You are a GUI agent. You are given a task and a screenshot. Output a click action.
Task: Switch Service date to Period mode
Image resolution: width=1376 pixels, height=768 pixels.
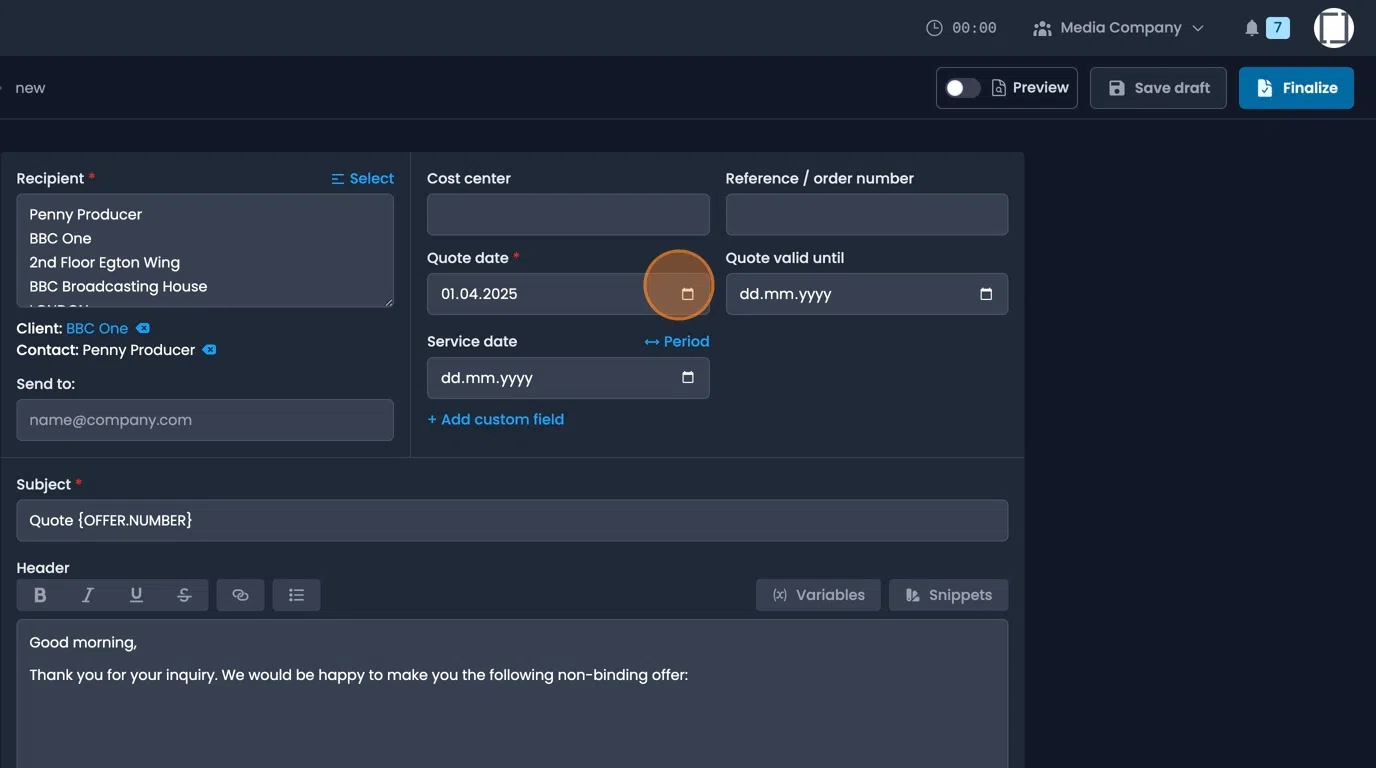pos(676,341)
